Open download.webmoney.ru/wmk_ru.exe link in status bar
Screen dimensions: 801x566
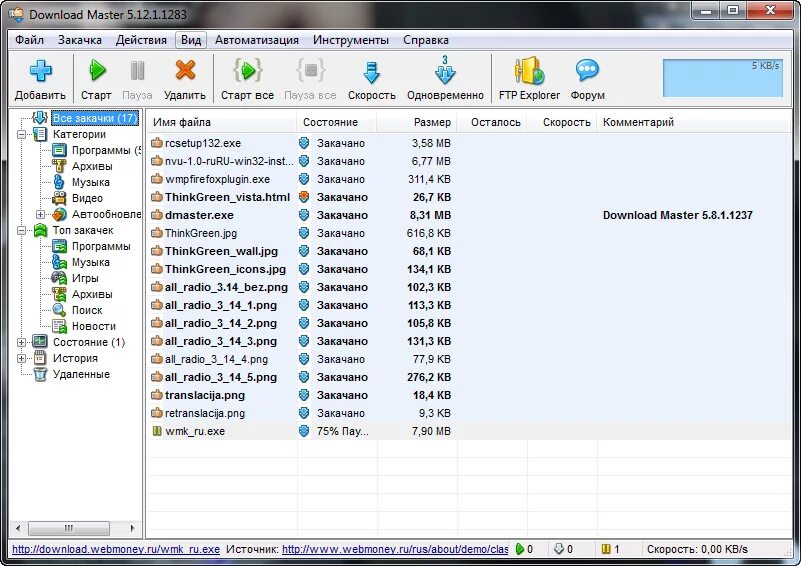116,549
